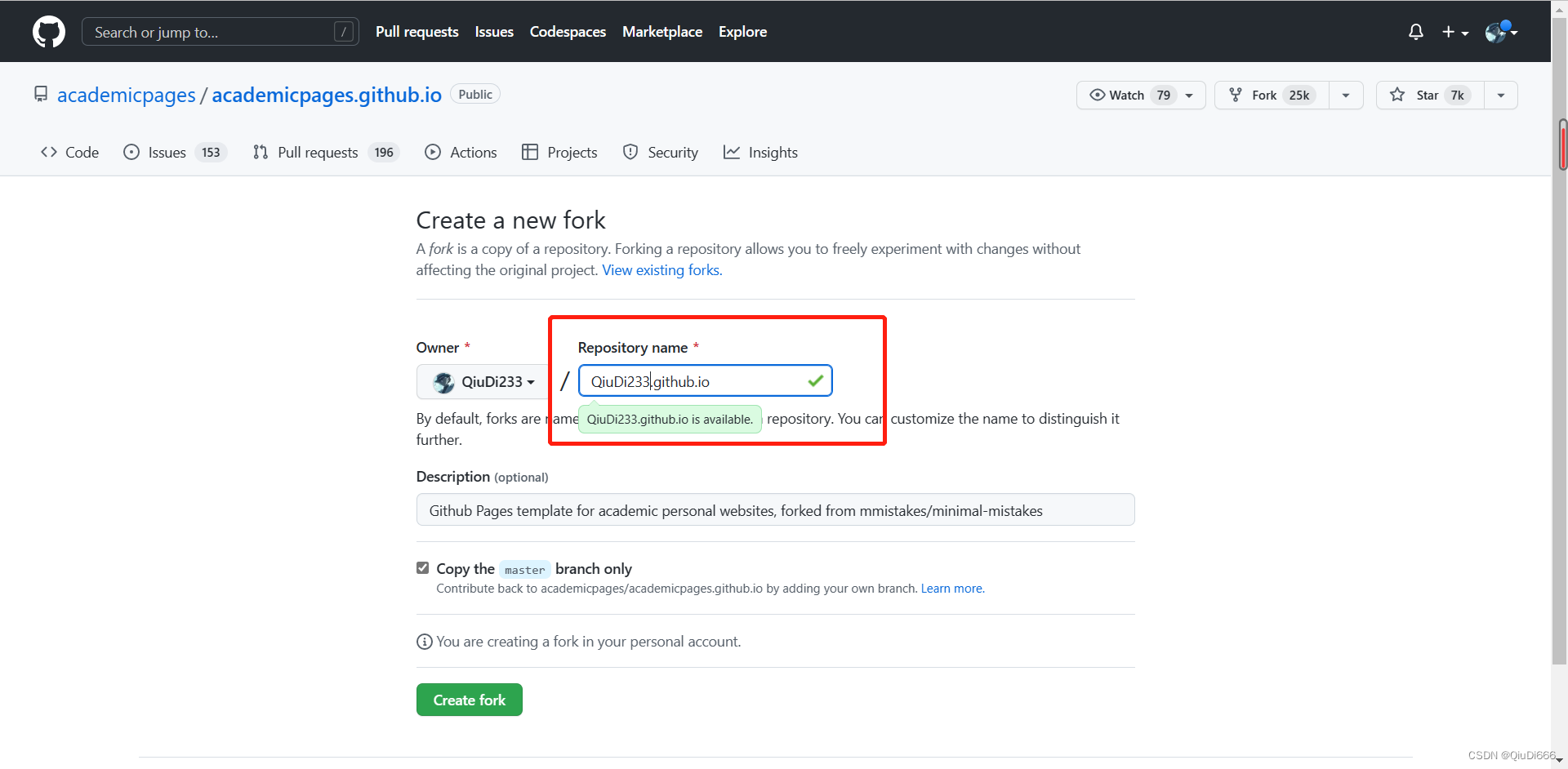Click the Create a new fork heading
1568x769 pixels.
point(511,220)
